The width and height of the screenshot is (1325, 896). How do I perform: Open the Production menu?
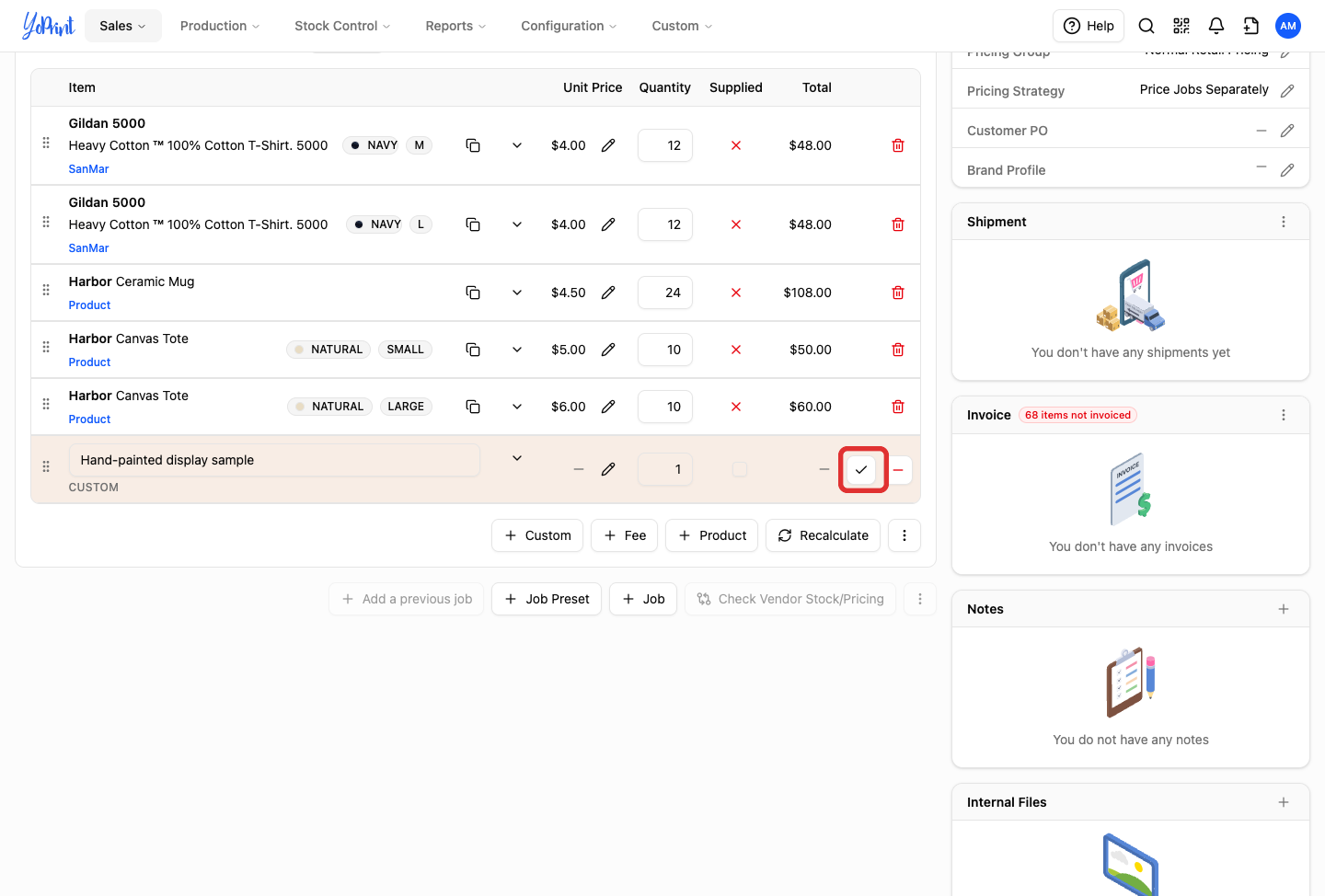(220, 26)
